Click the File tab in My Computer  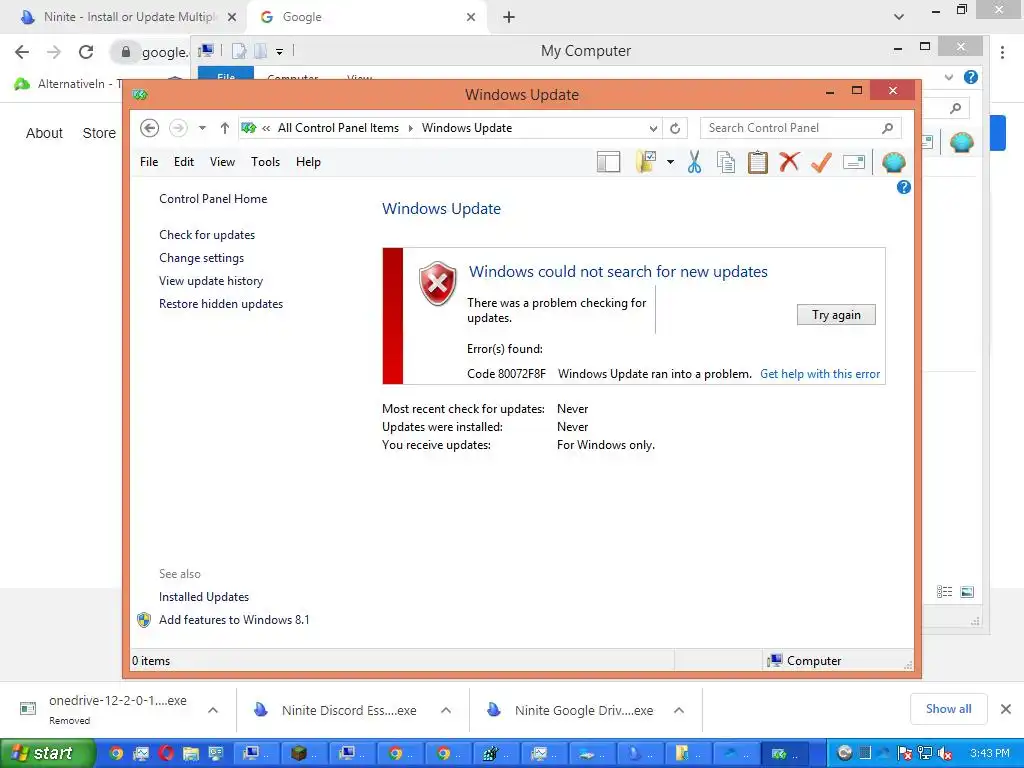pos(226,76)
